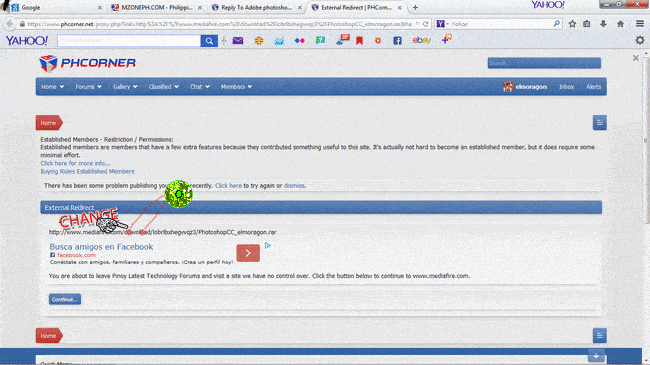Click the orange sports icon in Yahoo toolbar
This screenshot has height=365, width=650.
(x=259, y=41)
